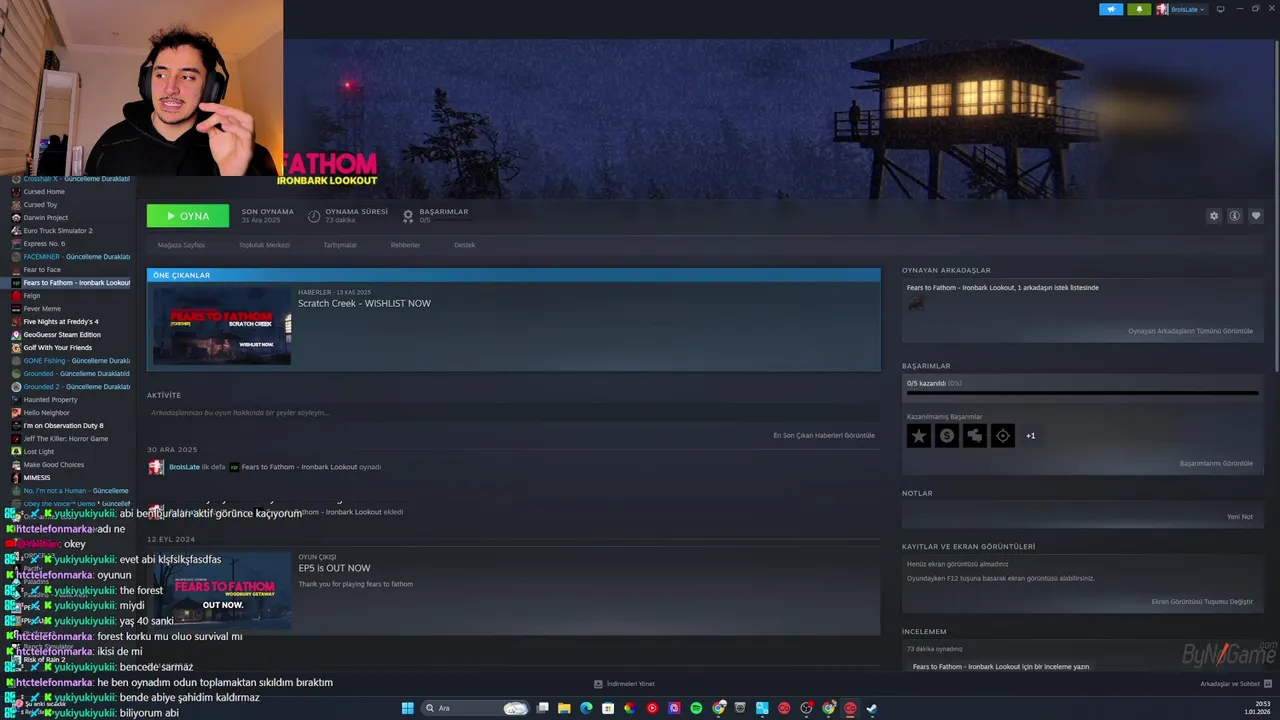
Task: Click the achievements progress bar
Action: point(1083,393)
